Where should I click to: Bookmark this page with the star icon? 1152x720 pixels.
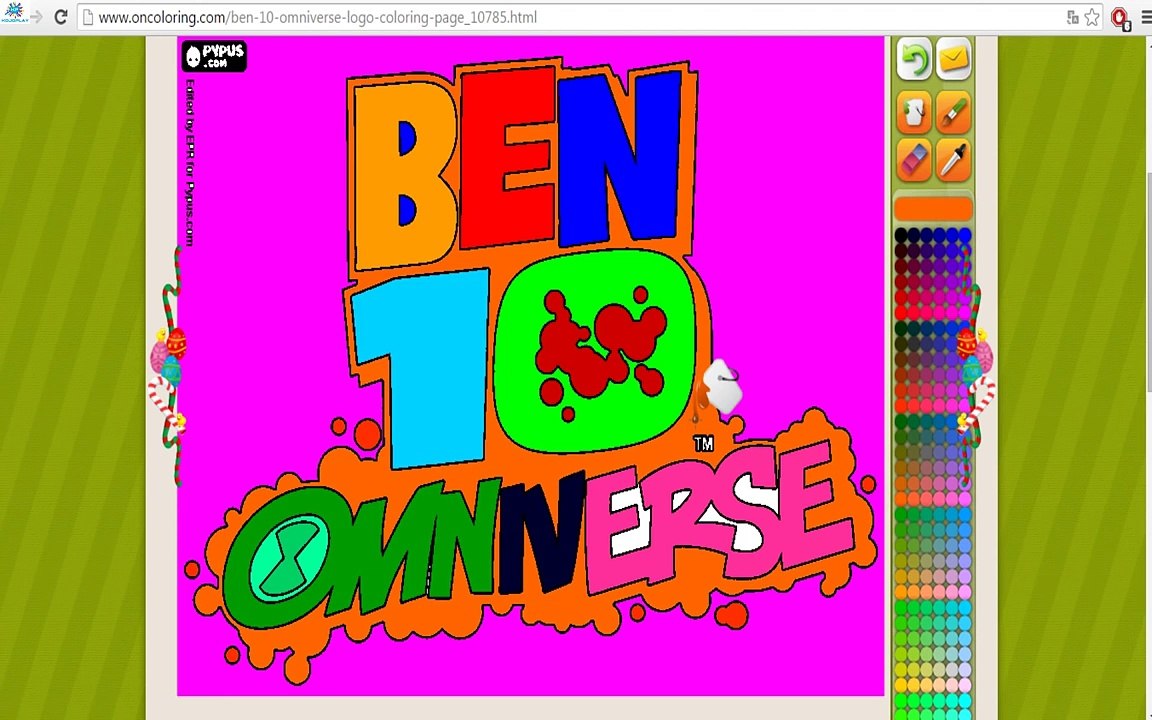point(1092,17)
